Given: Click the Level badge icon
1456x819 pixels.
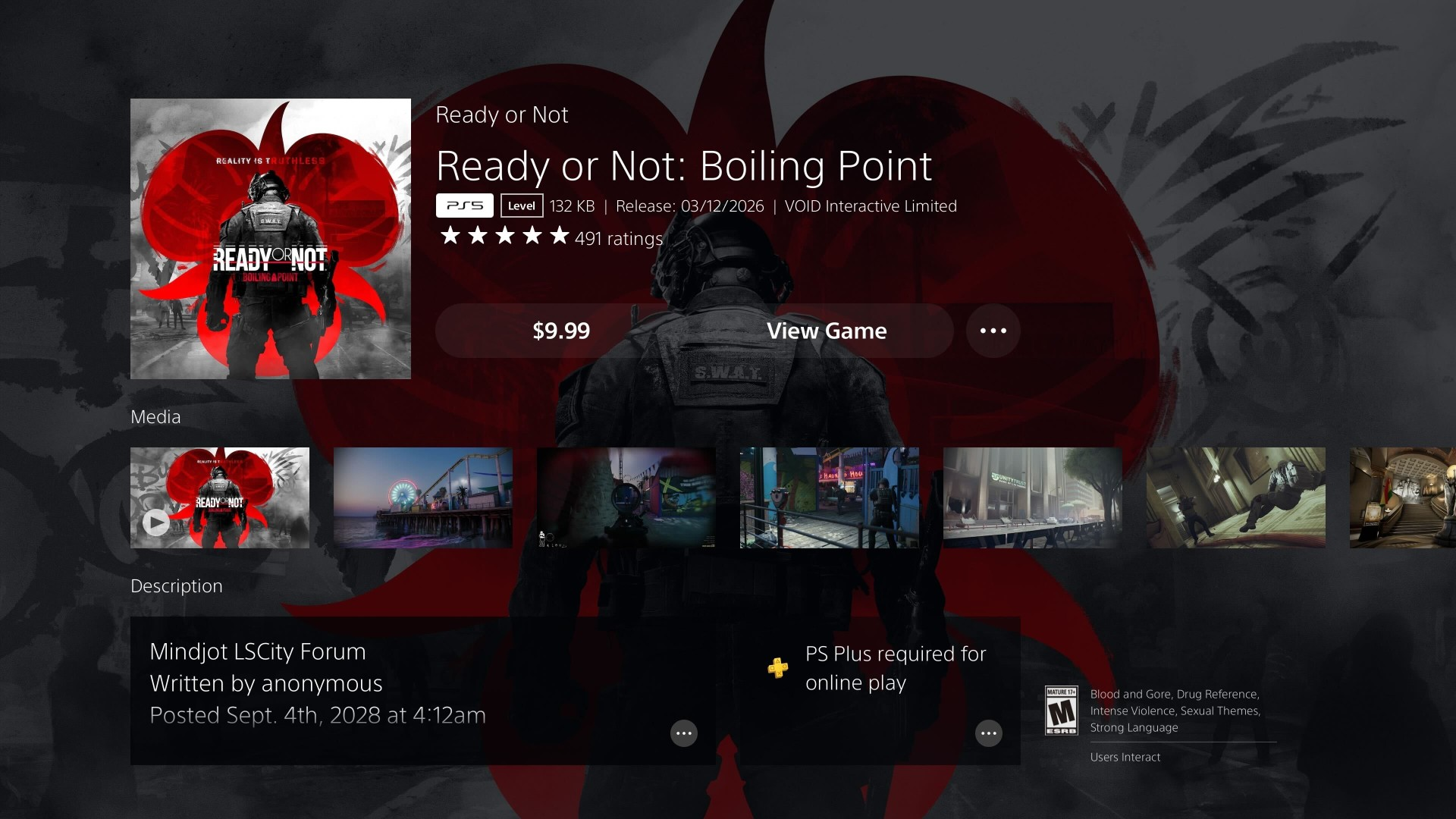Looking at the screenshot, I should [522, 206].
